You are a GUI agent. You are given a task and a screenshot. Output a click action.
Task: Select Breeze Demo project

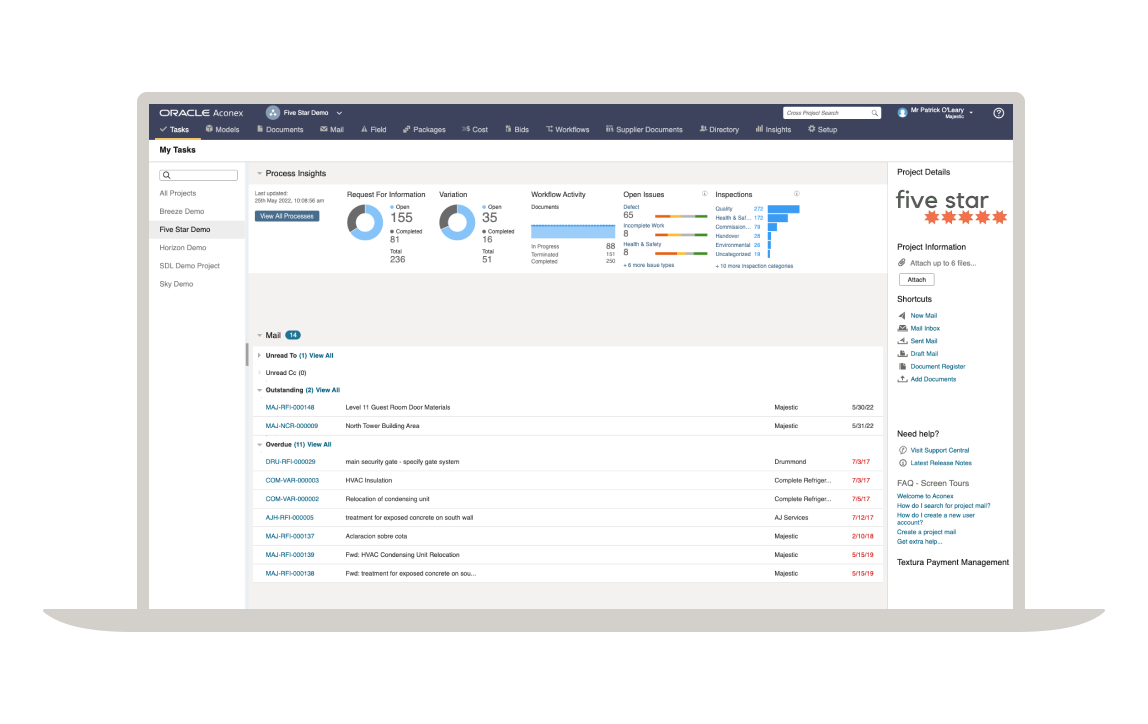182,212
